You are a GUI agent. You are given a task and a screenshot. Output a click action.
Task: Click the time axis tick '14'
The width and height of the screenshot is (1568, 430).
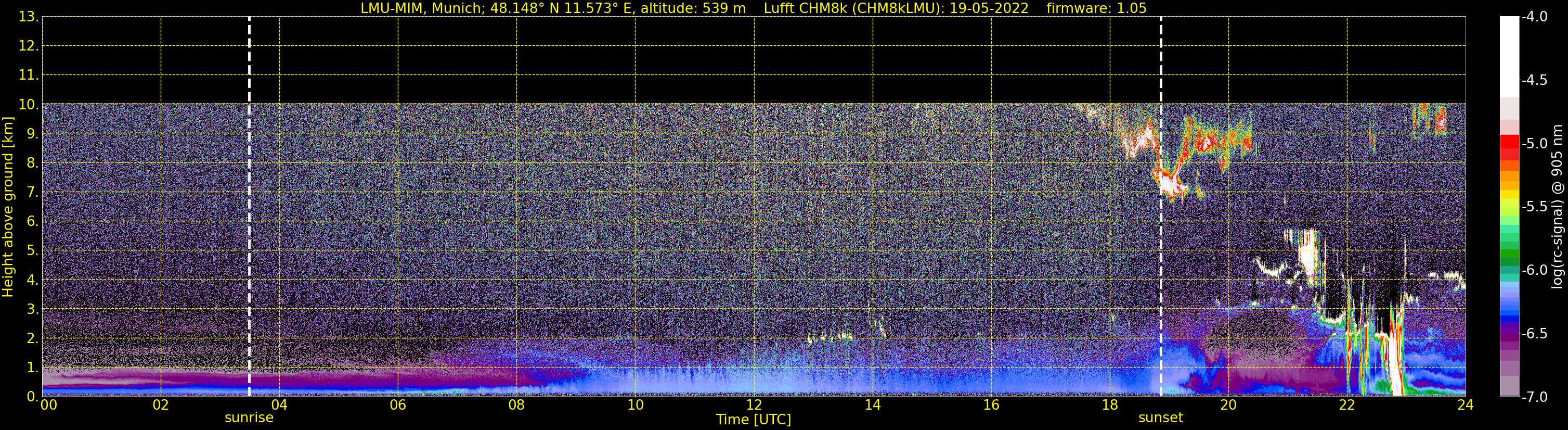[873, 405]
